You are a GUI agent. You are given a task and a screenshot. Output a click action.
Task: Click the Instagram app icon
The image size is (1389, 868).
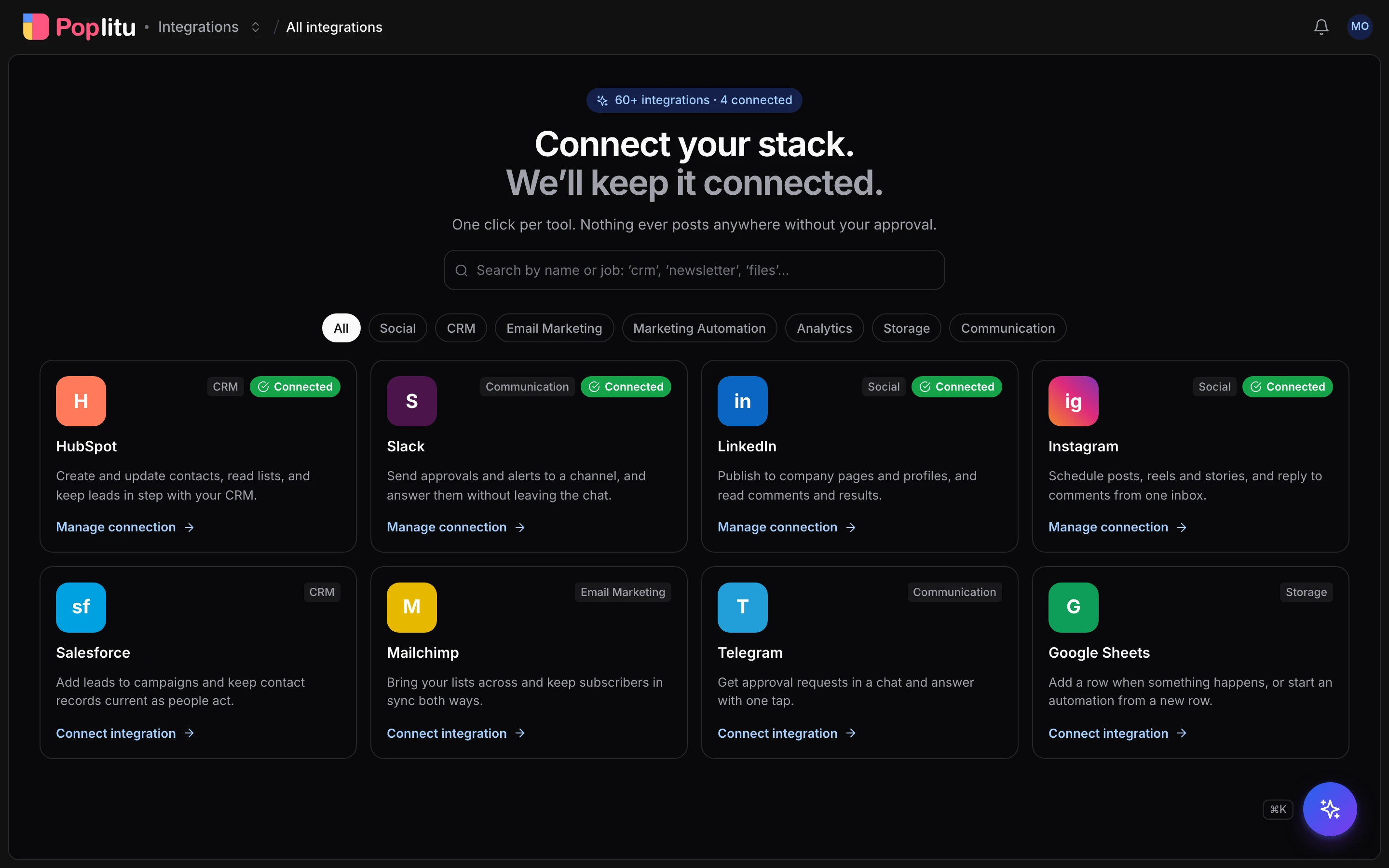pyautogui.click(x=1073, y=401)
